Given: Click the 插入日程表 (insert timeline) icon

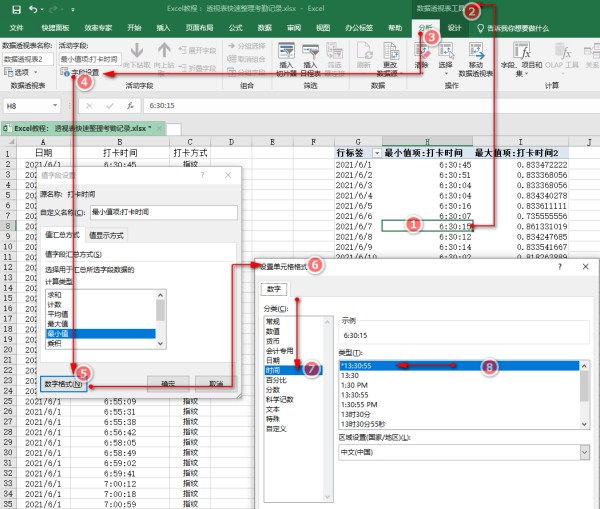Looking at the screenshot, I should pyautogui.click(x=310, y=51).
